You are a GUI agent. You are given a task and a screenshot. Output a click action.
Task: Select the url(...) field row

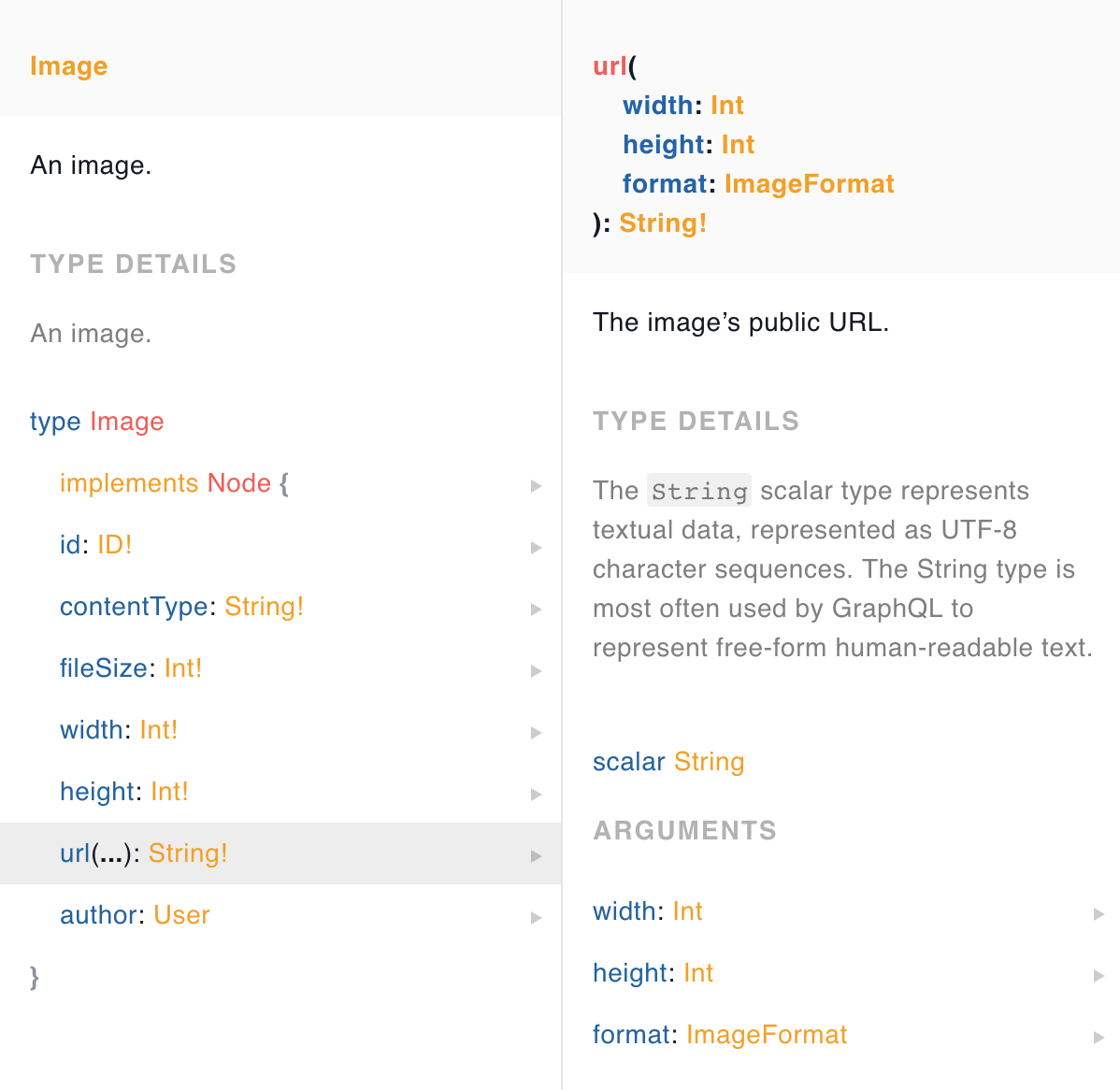(x=280, y=853)
